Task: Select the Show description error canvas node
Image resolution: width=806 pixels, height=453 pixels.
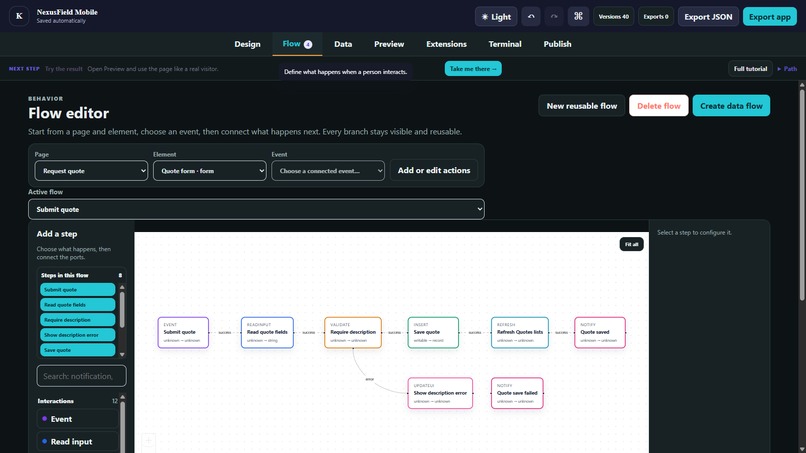Action: [x=440, y=393]
